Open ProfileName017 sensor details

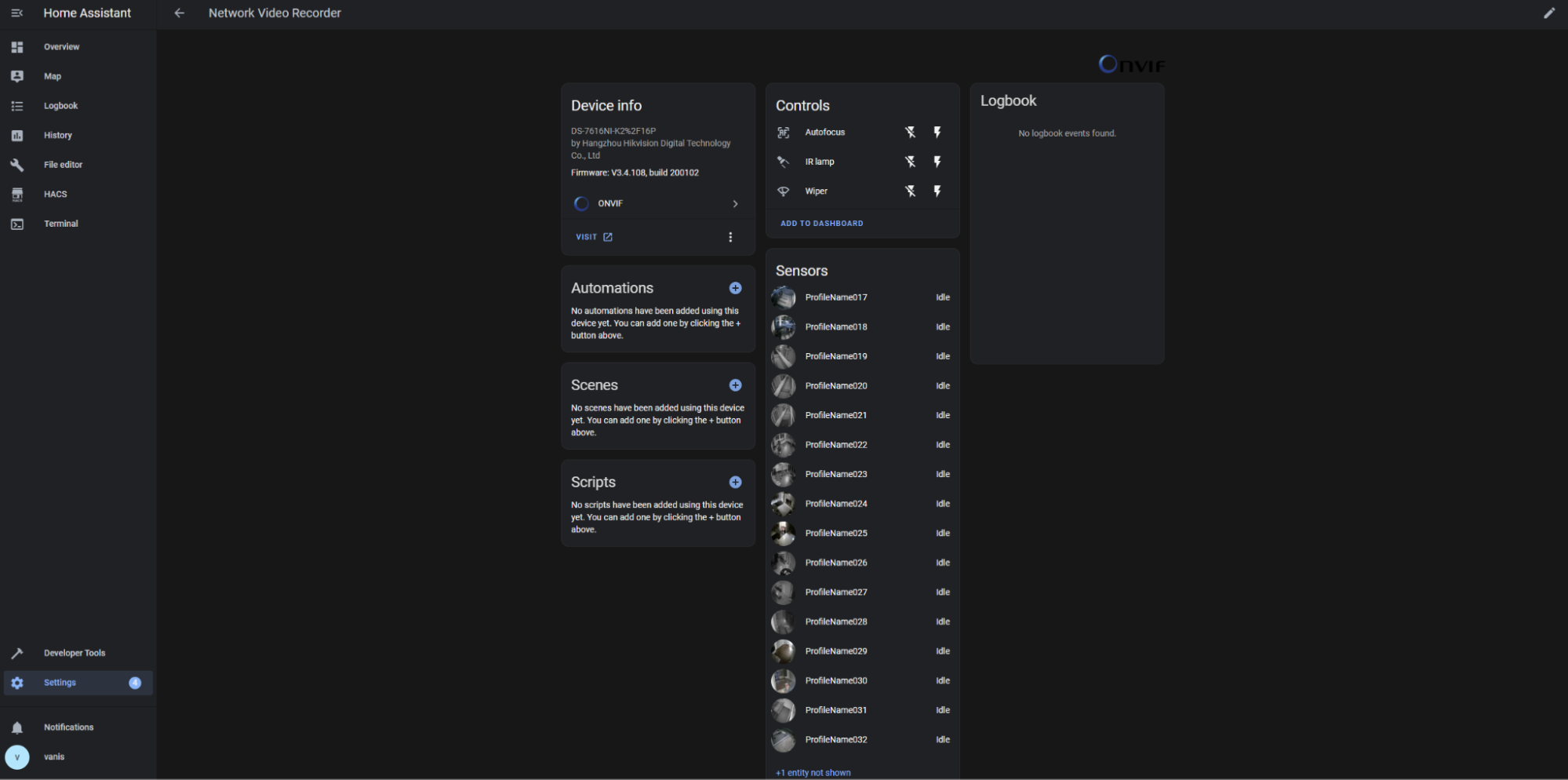(x=836, y=297)
